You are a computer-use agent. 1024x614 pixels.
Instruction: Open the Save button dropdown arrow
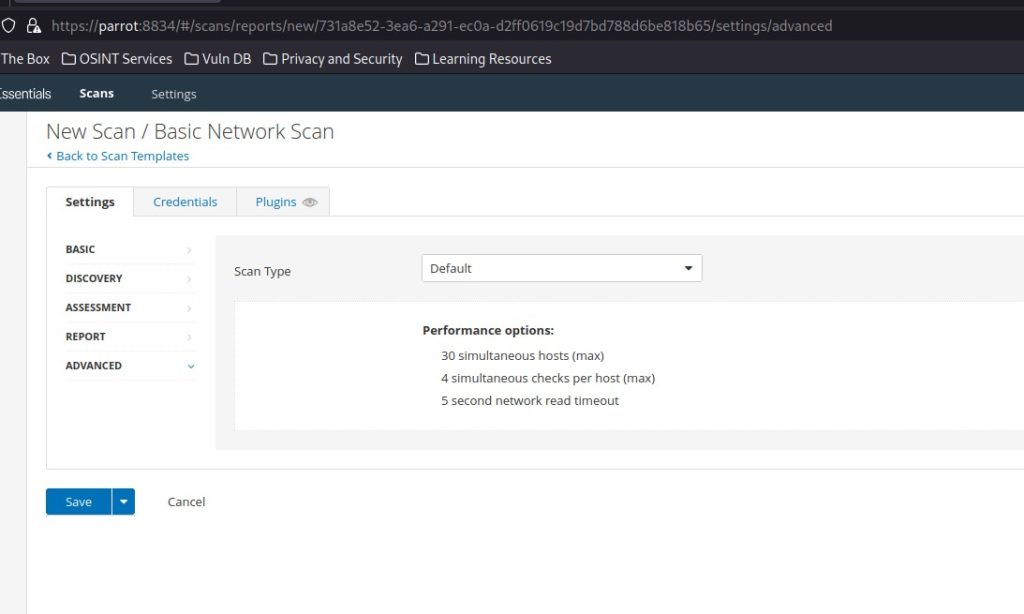point(123,502)
